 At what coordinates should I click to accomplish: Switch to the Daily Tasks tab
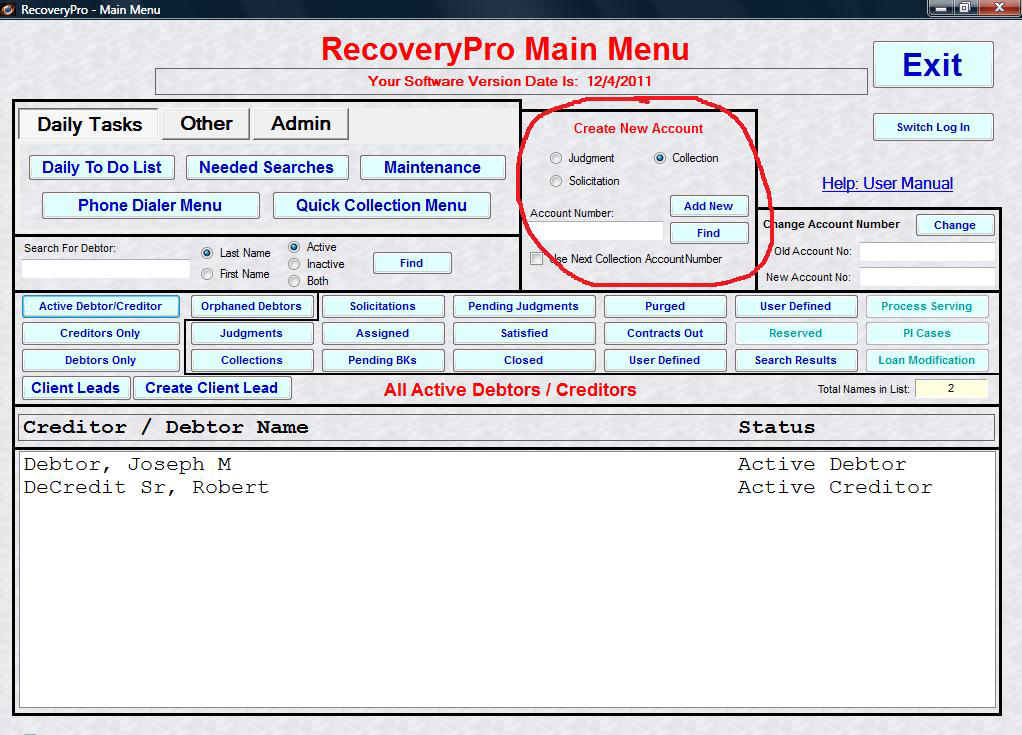[x=89, y=124]
